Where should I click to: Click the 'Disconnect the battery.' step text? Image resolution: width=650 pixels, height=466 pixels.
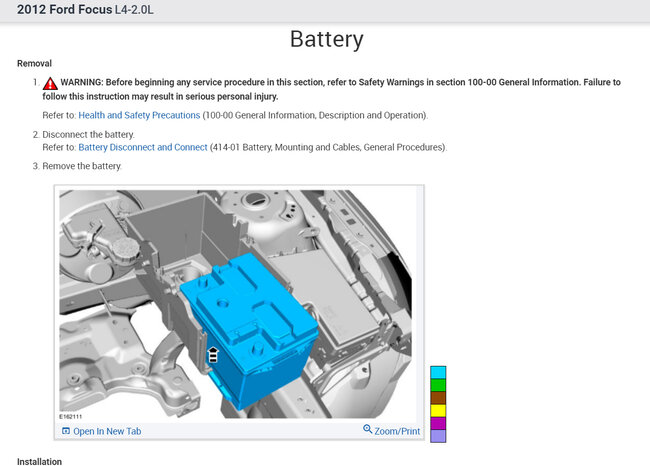(88, 134)
